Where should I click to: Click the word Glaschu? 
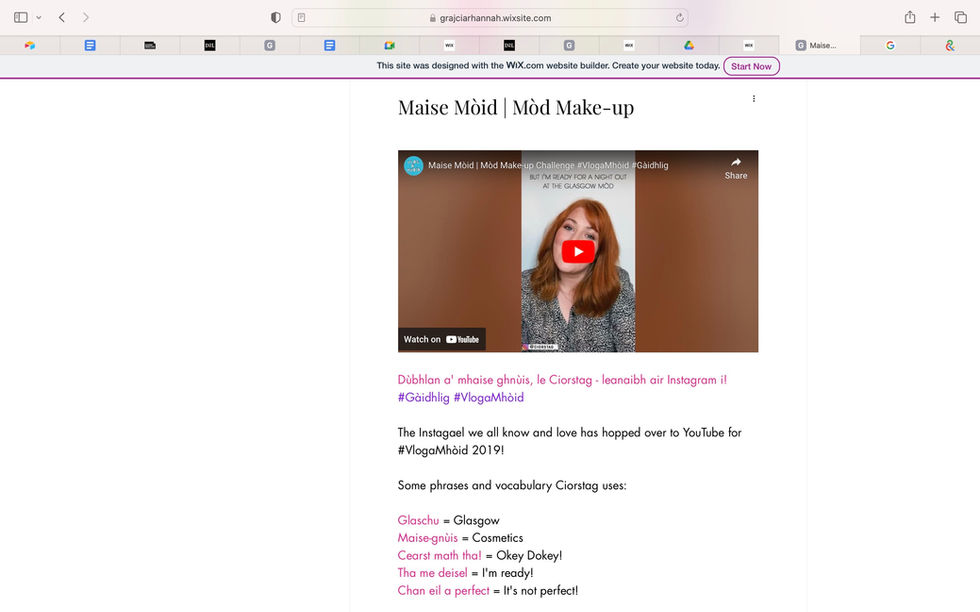click(x=418, y=520)
